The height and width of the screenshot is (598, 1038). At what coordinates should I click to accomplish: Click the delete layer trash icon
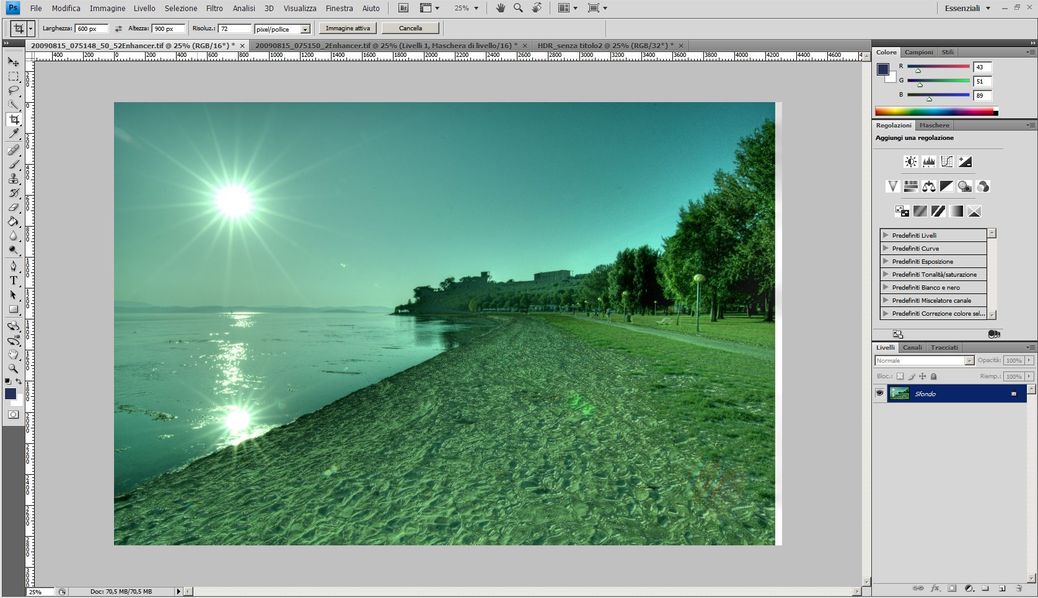(x=1018, y=589)
